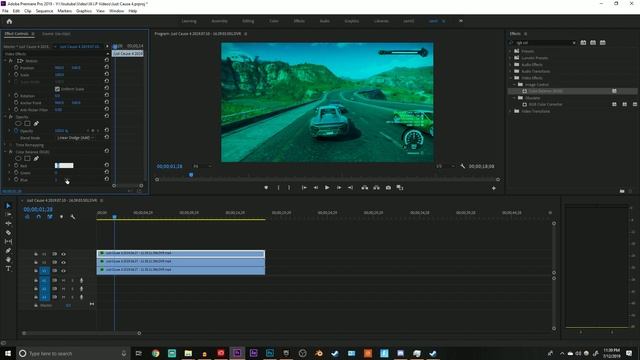The image size is (640, 360).
Task: Toggle Red animation stopwatch
Action: (x=16, y=165)
